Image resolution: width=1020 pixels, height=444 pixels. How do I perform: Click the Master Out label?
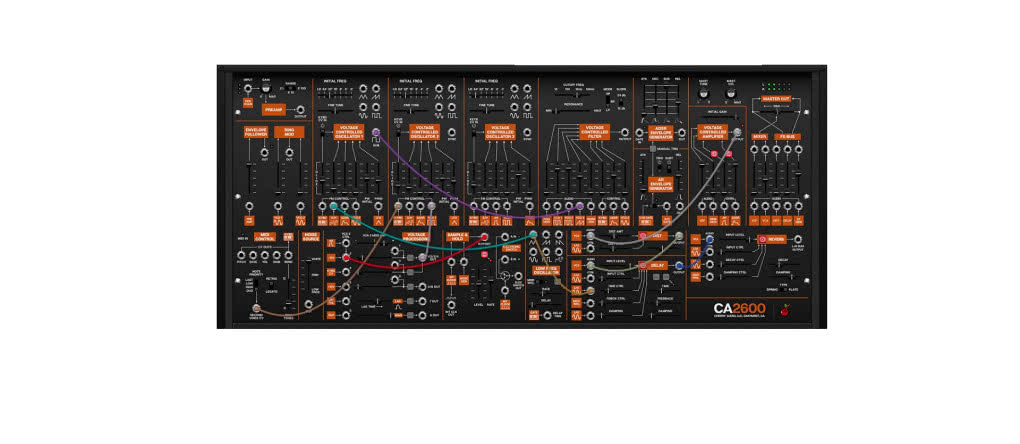pyautogui.click(x=776, y=99)
